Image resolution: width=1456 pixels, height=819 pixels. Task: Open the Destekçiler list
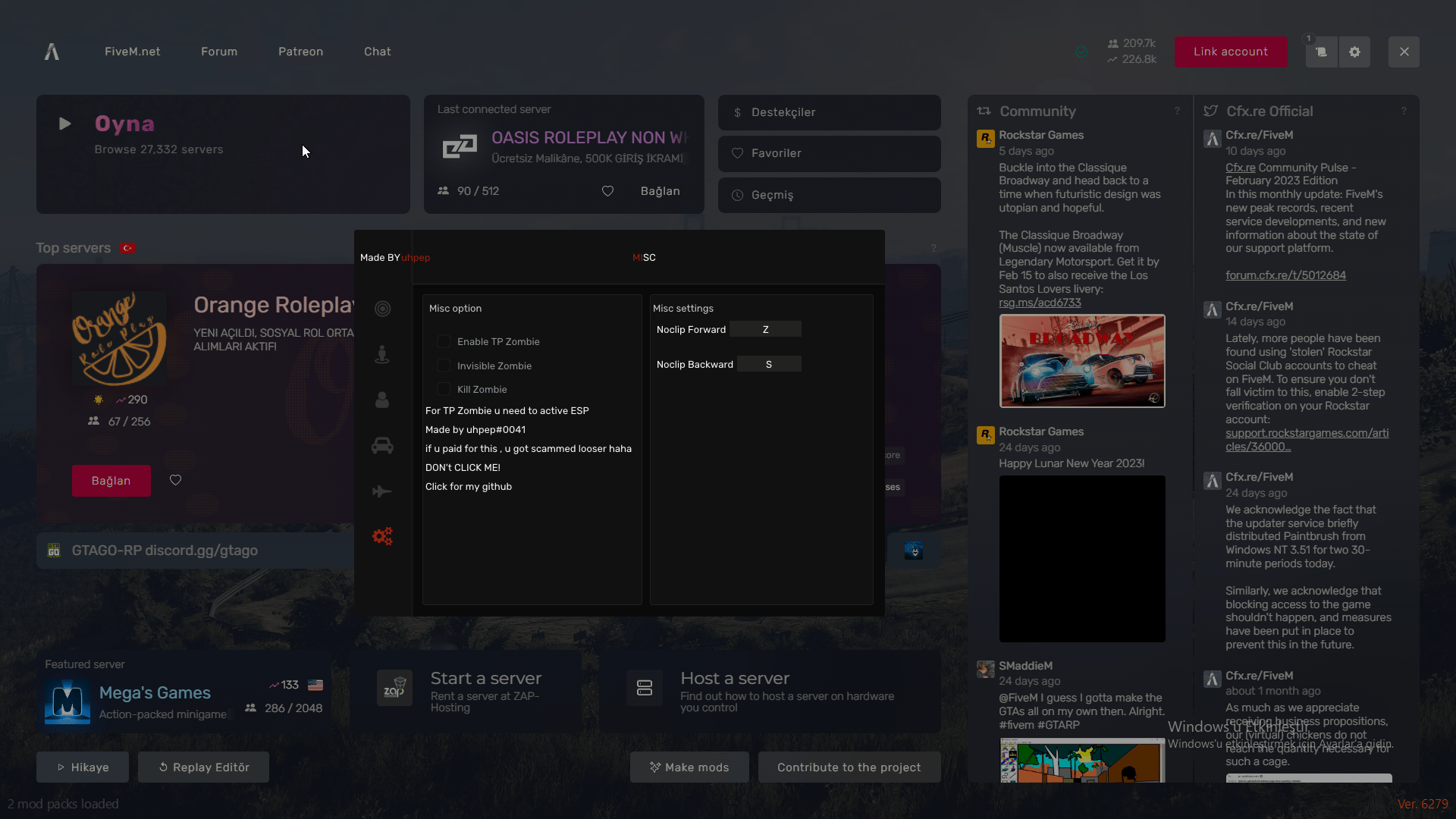coord(830,112)
